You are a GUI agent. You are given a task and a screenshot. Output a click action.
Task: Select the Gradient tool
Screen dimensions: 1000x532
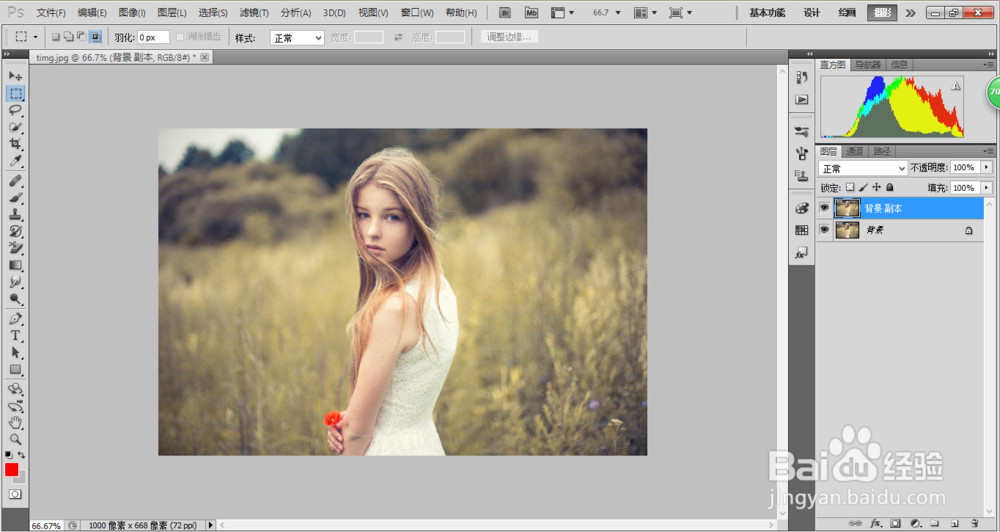click(x=15, y=265)
